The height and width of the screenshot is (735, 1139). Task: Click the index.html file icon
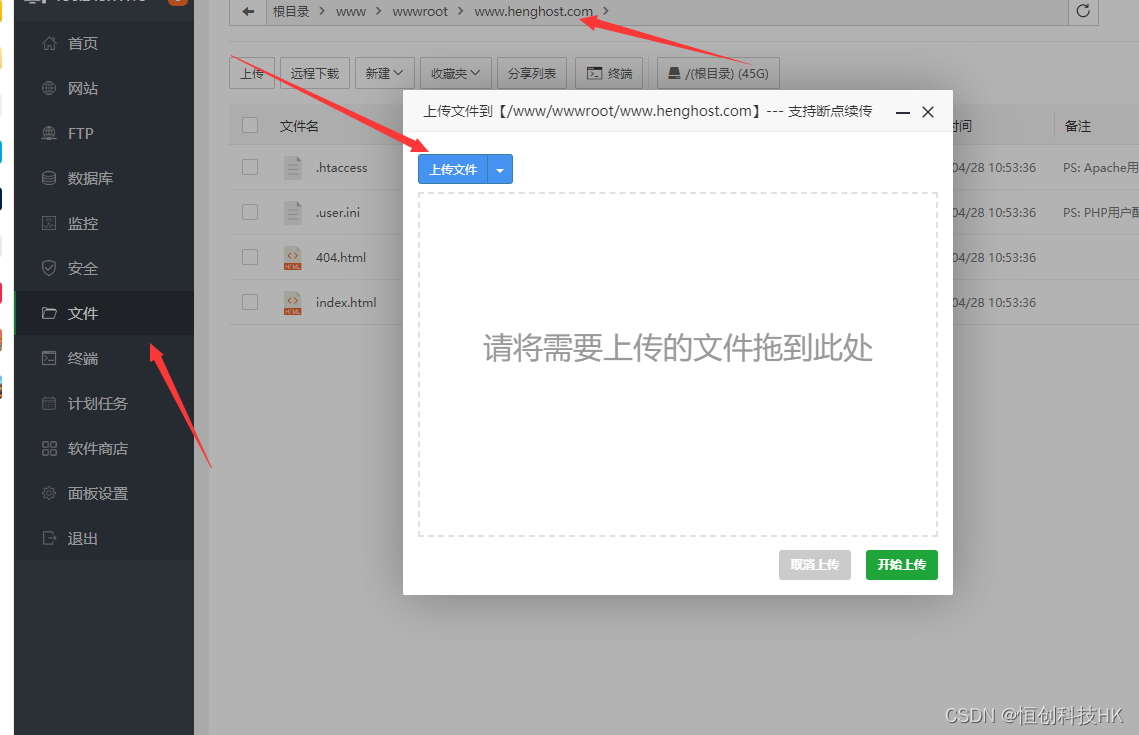click(292, 303)
